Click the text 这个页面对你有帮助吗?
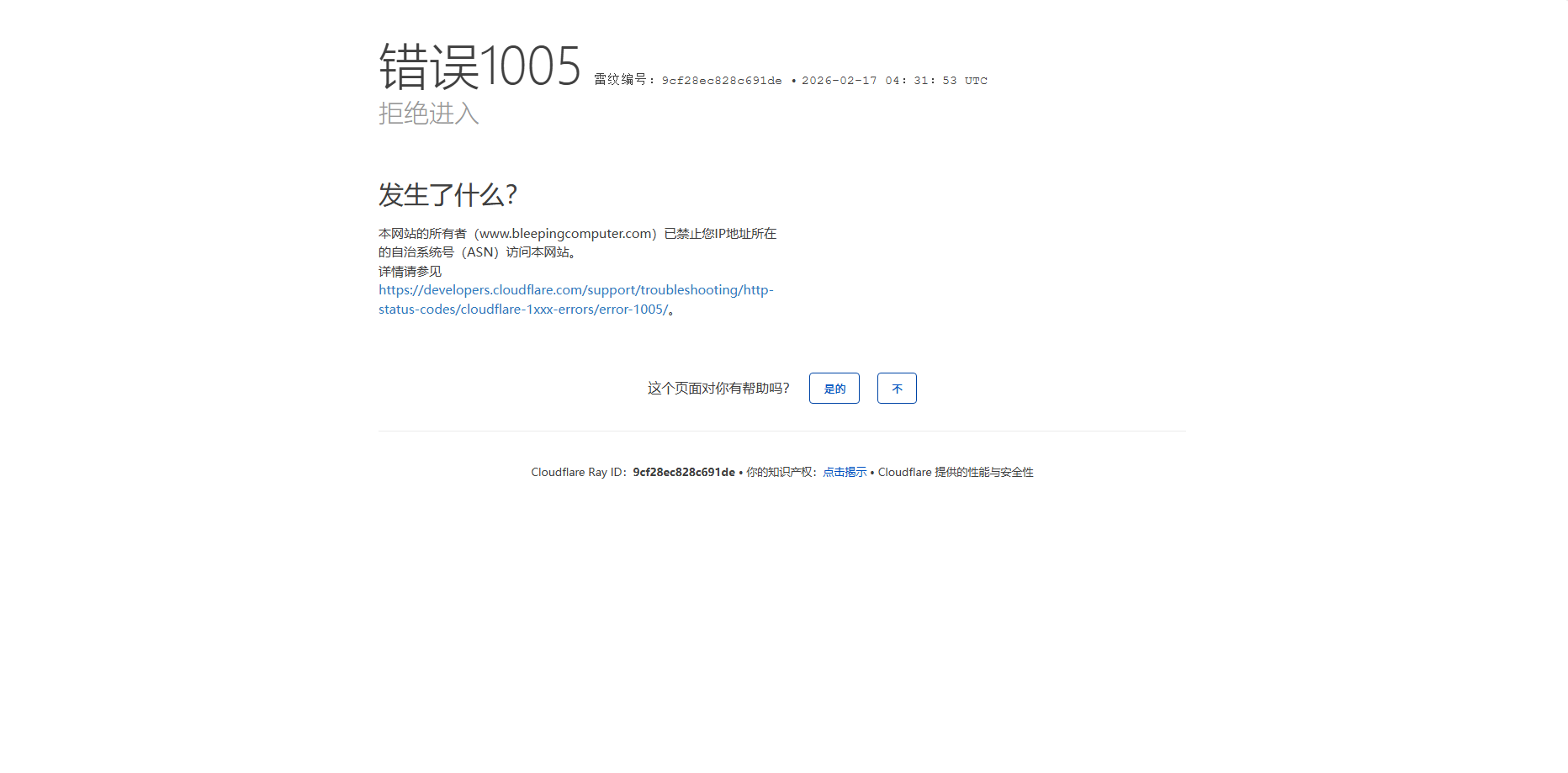Viewport: 1568px width, 773px height. pos(718,389)
